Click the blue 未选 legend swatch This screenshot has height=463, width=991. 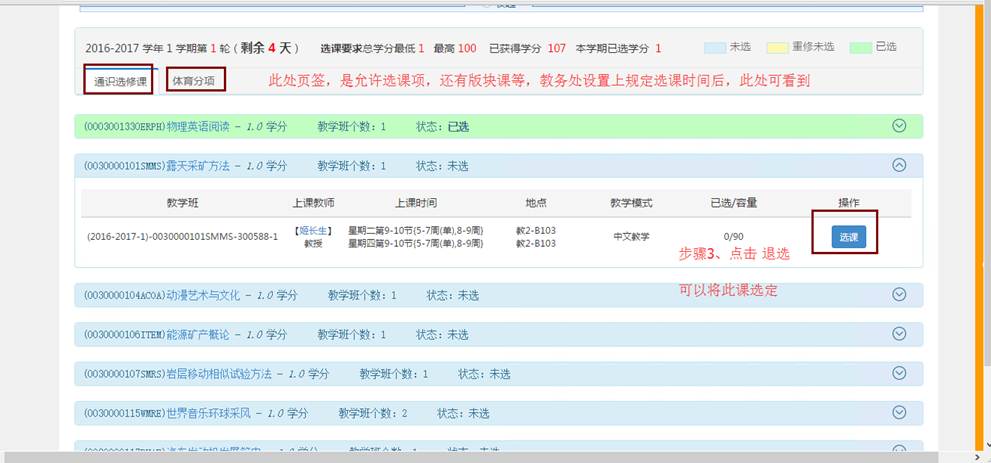coord(715,47)
